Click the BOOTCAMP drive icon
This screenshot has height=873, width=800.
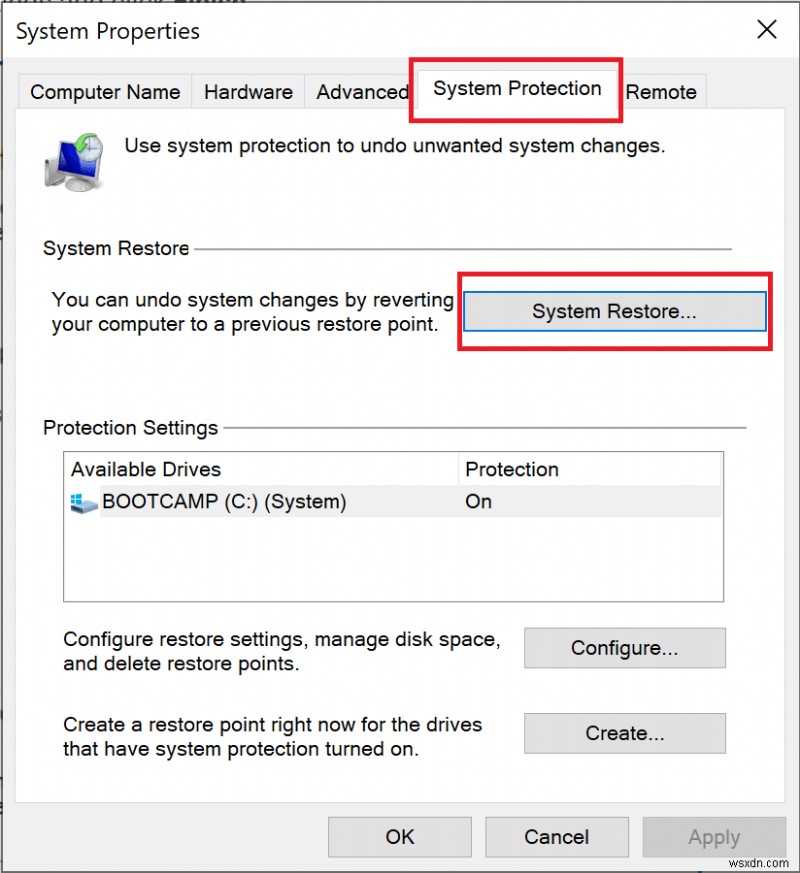[x=83, y=503]
